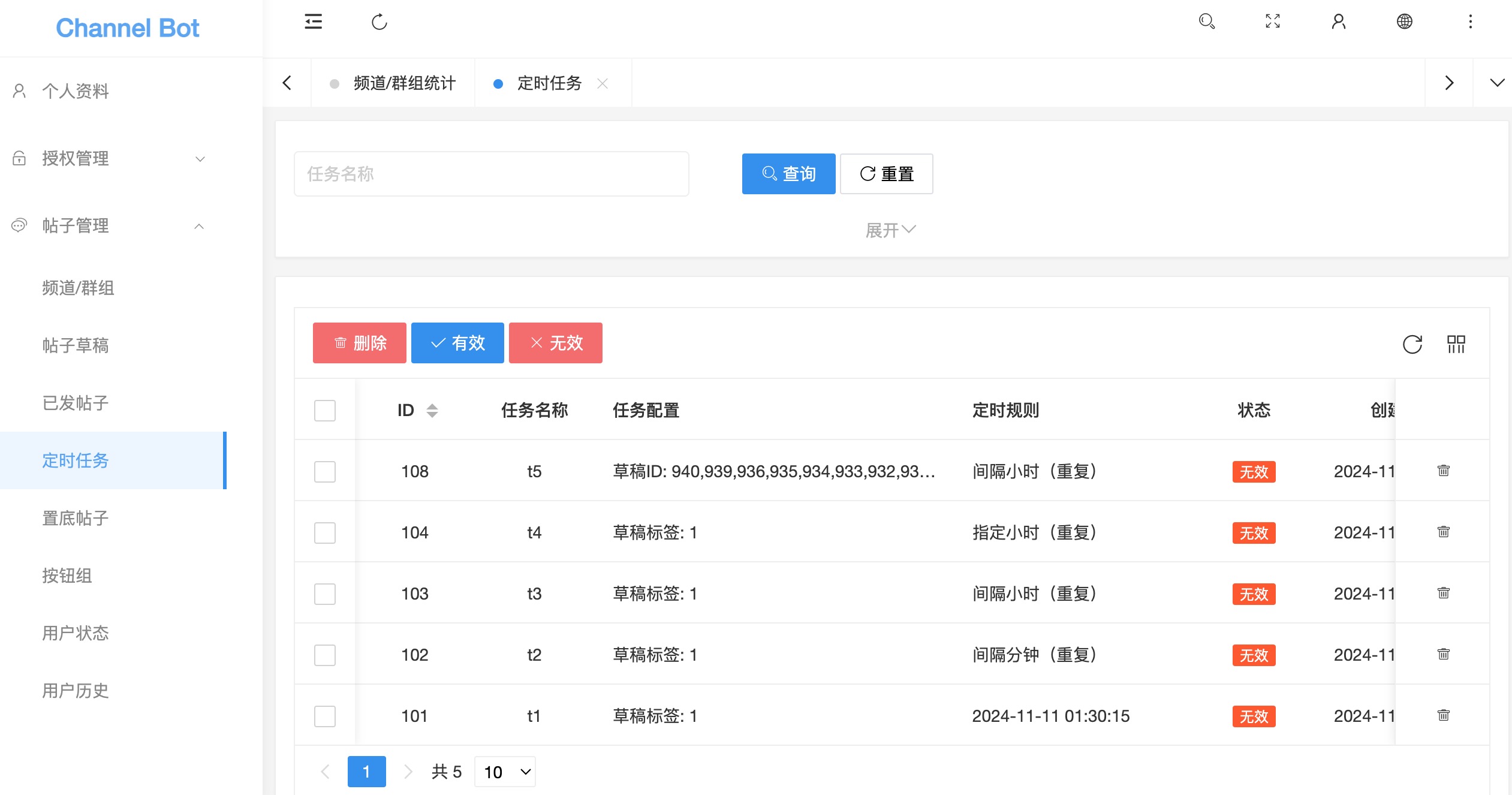Refresh the page via top toolbar icon
1512x795 pixels.
coord(379,22)
